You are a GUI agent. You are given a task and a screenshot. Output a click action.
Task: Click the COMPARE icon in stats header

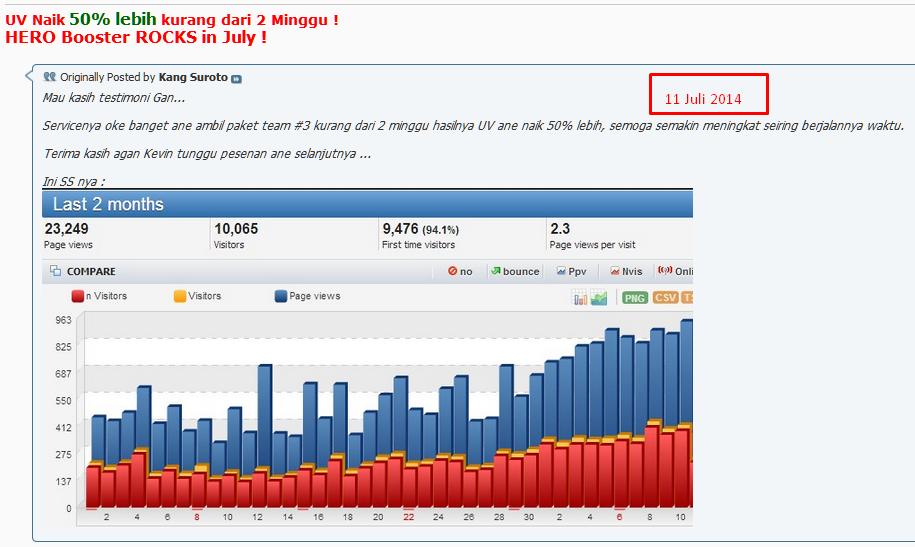(x=55, y=271)
